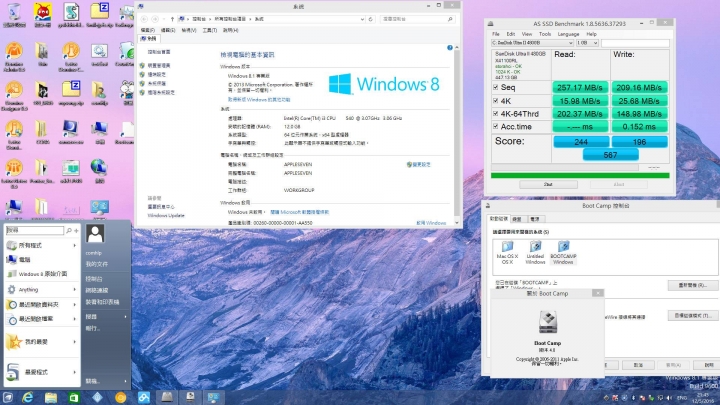720x405 pixels.
Task: Click the user avatar in Start menu
Action: [95, 234]
